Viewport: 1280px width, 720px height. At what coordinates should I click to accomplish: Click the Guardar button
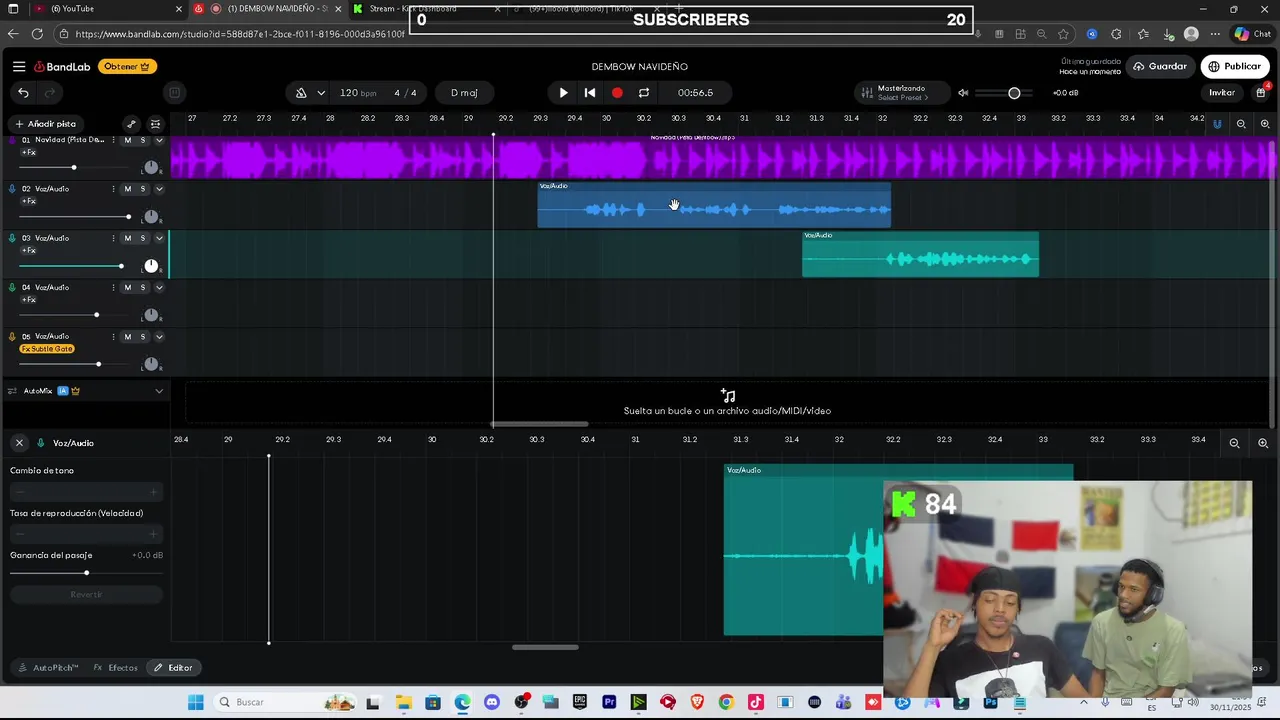pos(1160,67)
